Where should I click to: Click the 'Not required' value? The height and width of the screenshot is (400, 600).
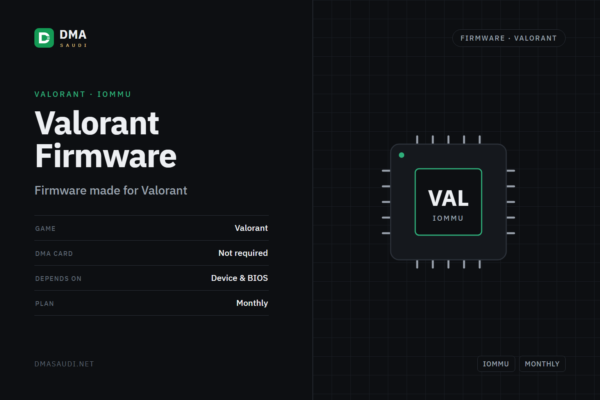(x=243, y=253)
